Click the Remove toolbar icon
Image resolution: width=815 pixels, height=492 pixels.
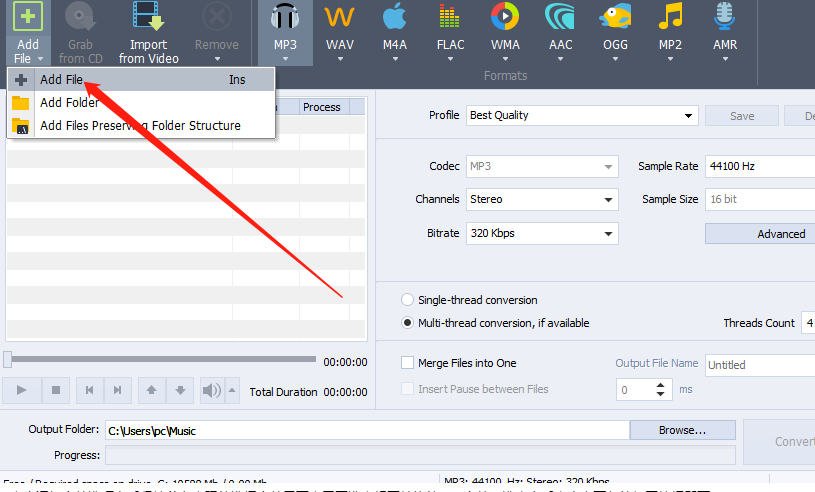tap(217, 17)
